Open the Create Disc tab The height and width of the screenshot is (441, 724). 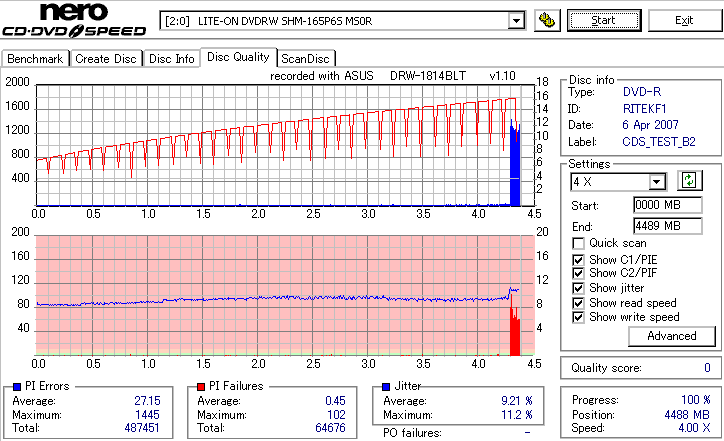click(x=106, y=59)
